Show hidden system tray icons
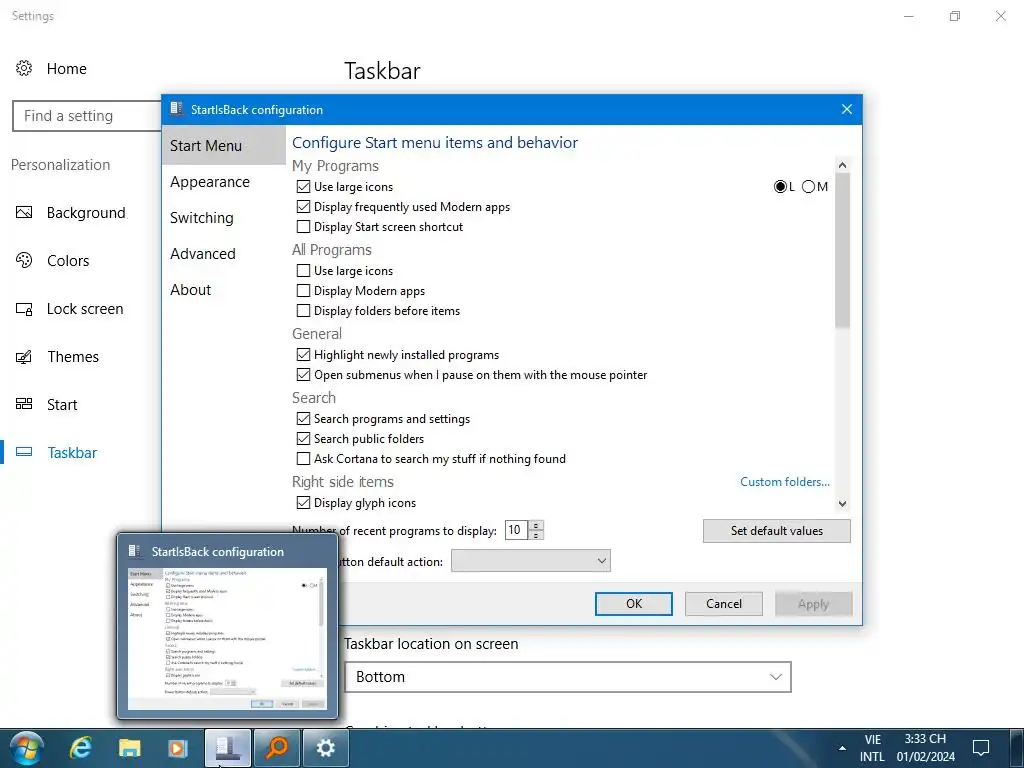1024x768 pixels. click(x=842, y=748)
